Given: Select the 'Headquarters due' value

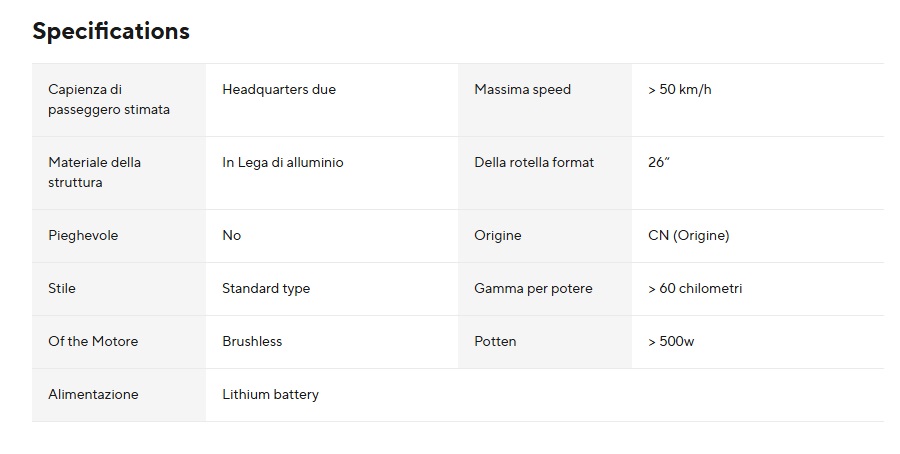Looking at the screenshot, I should click(x=279, y=89).
